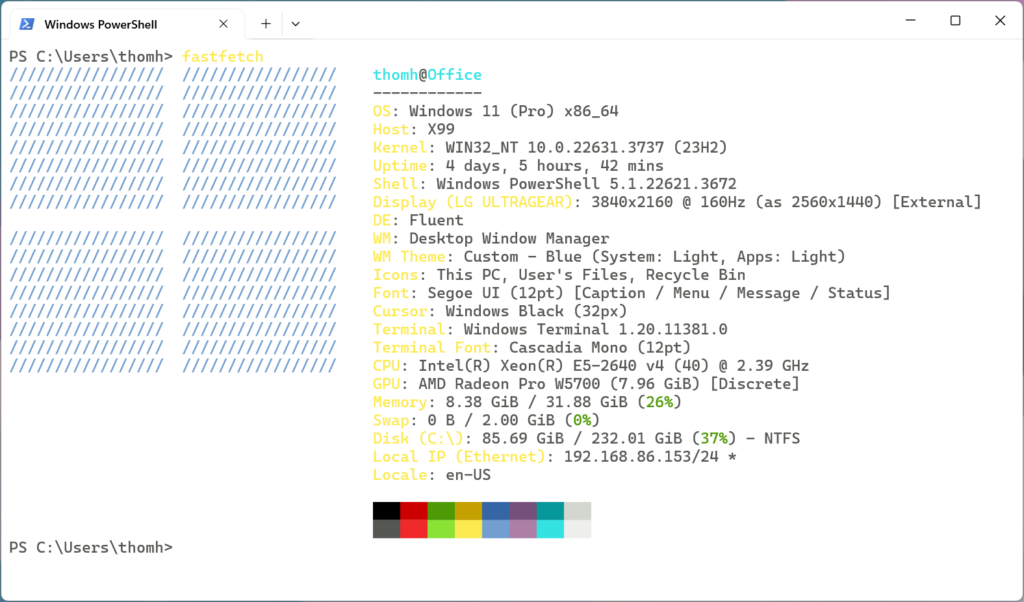The width and height of the screenshot is (1024, 602).
Task: Click the dark blue color block
Action: click(x=495, y=511)
